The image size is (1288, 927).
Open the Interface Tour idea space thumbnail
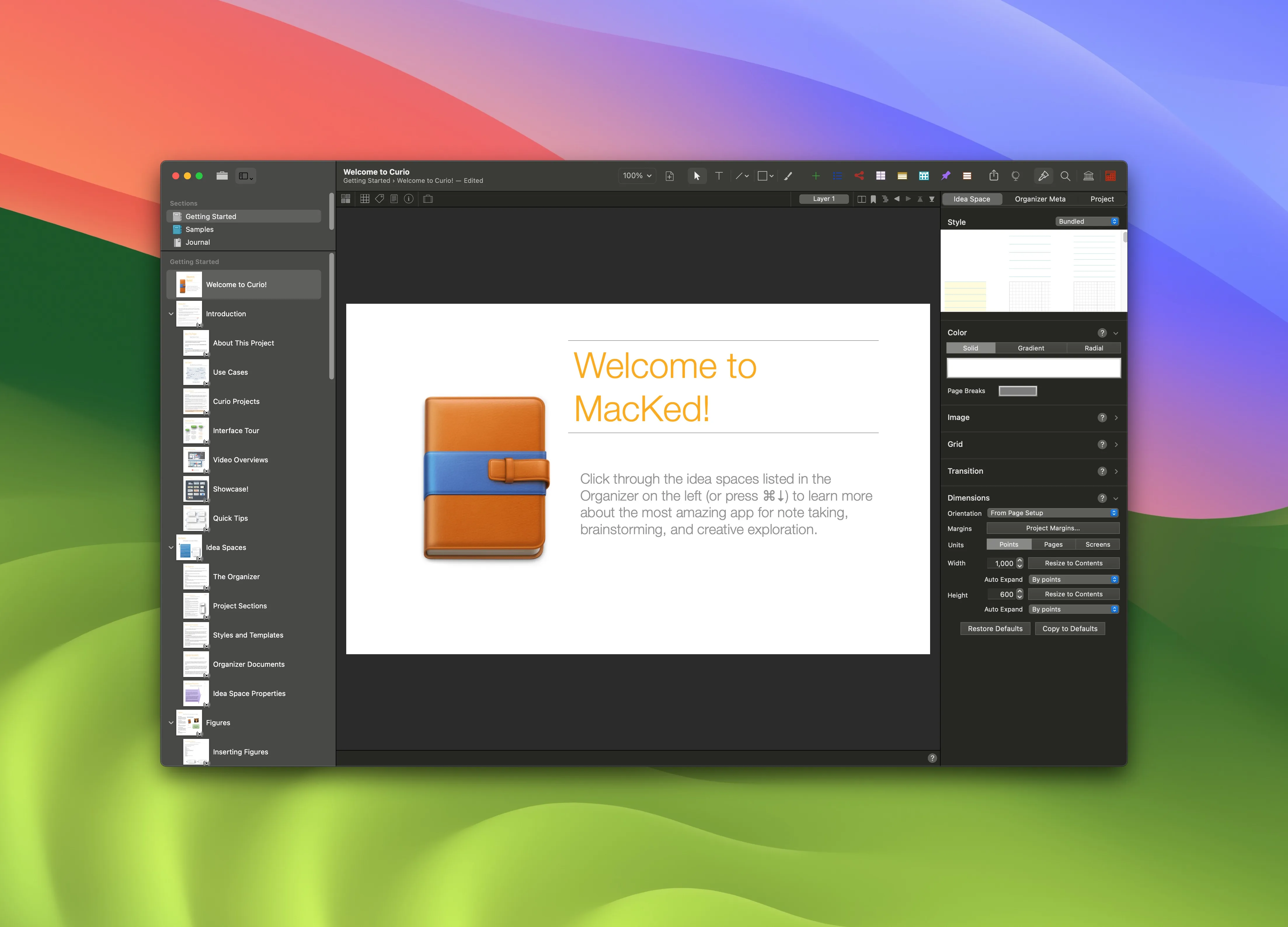click(x=195, y=431)
